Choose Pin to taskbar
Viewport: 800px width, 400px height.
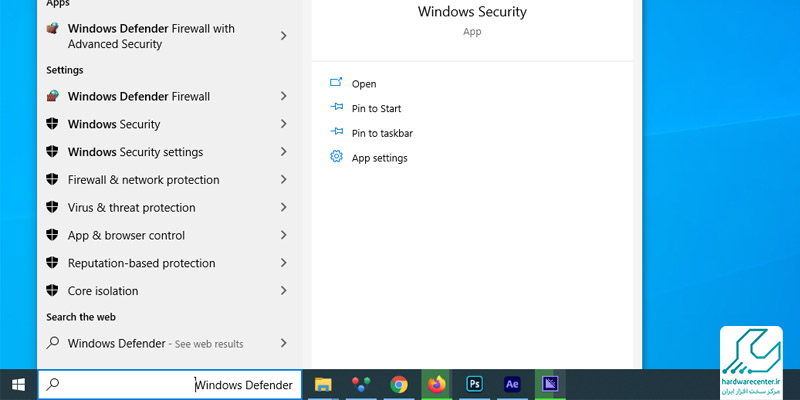point(382,133)
